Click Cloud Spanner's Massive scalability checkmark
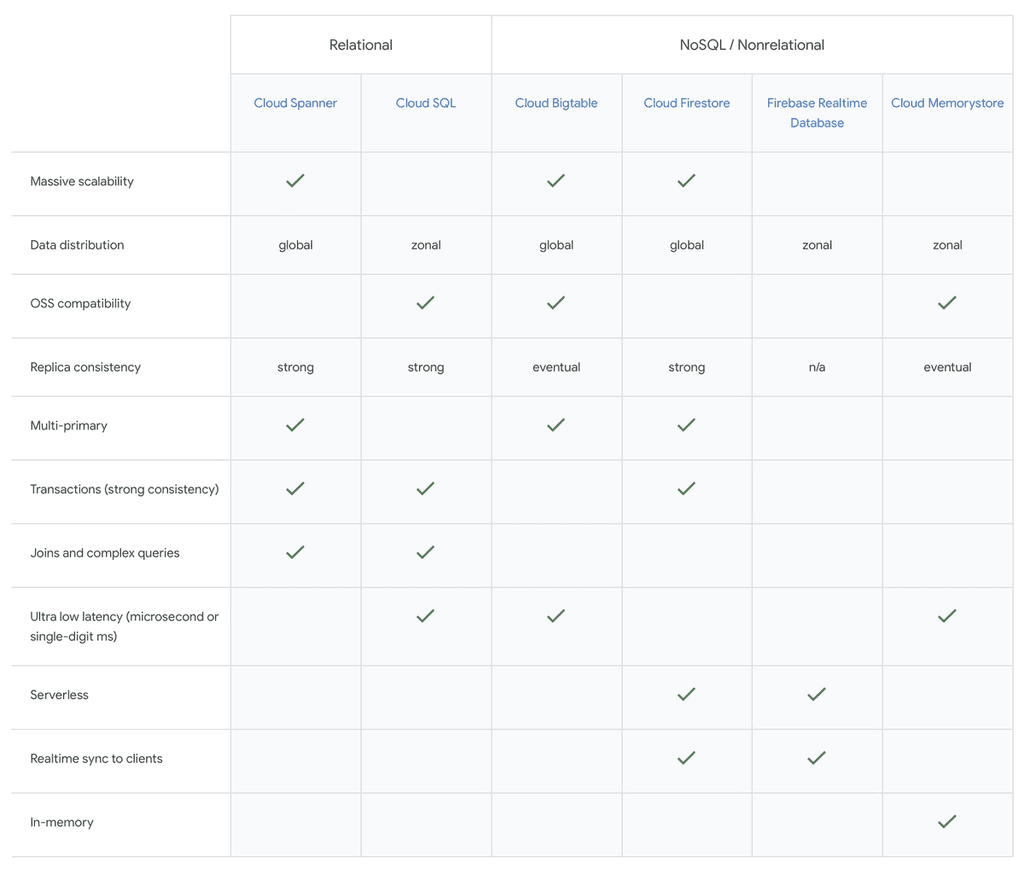Screen dimensions: 1024x870 pos(295,181)
